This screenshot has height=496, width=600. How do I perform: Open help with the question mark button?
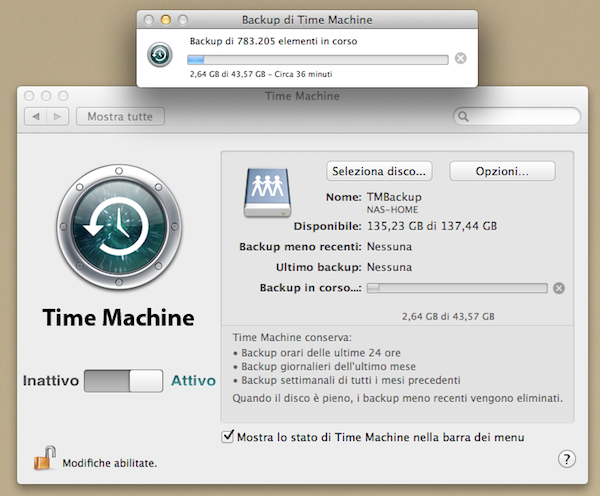564,459
